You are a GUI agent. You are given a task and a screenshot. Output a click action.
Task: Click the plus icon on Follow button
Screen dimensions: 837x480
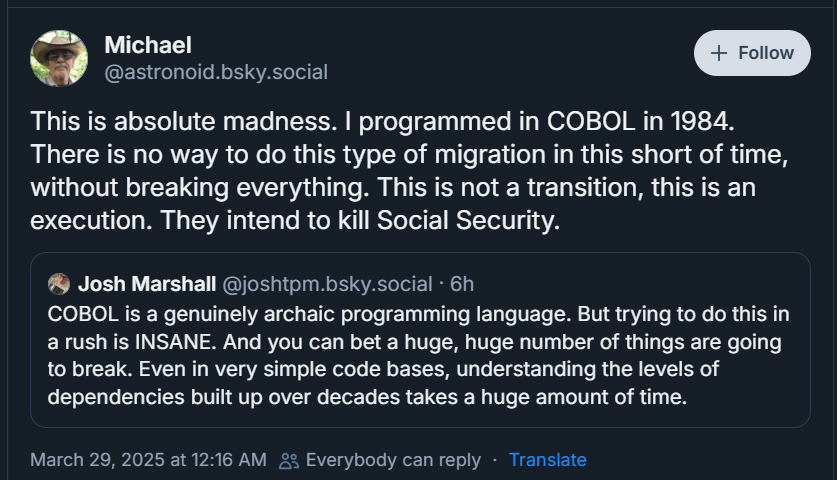pos(718,53)
